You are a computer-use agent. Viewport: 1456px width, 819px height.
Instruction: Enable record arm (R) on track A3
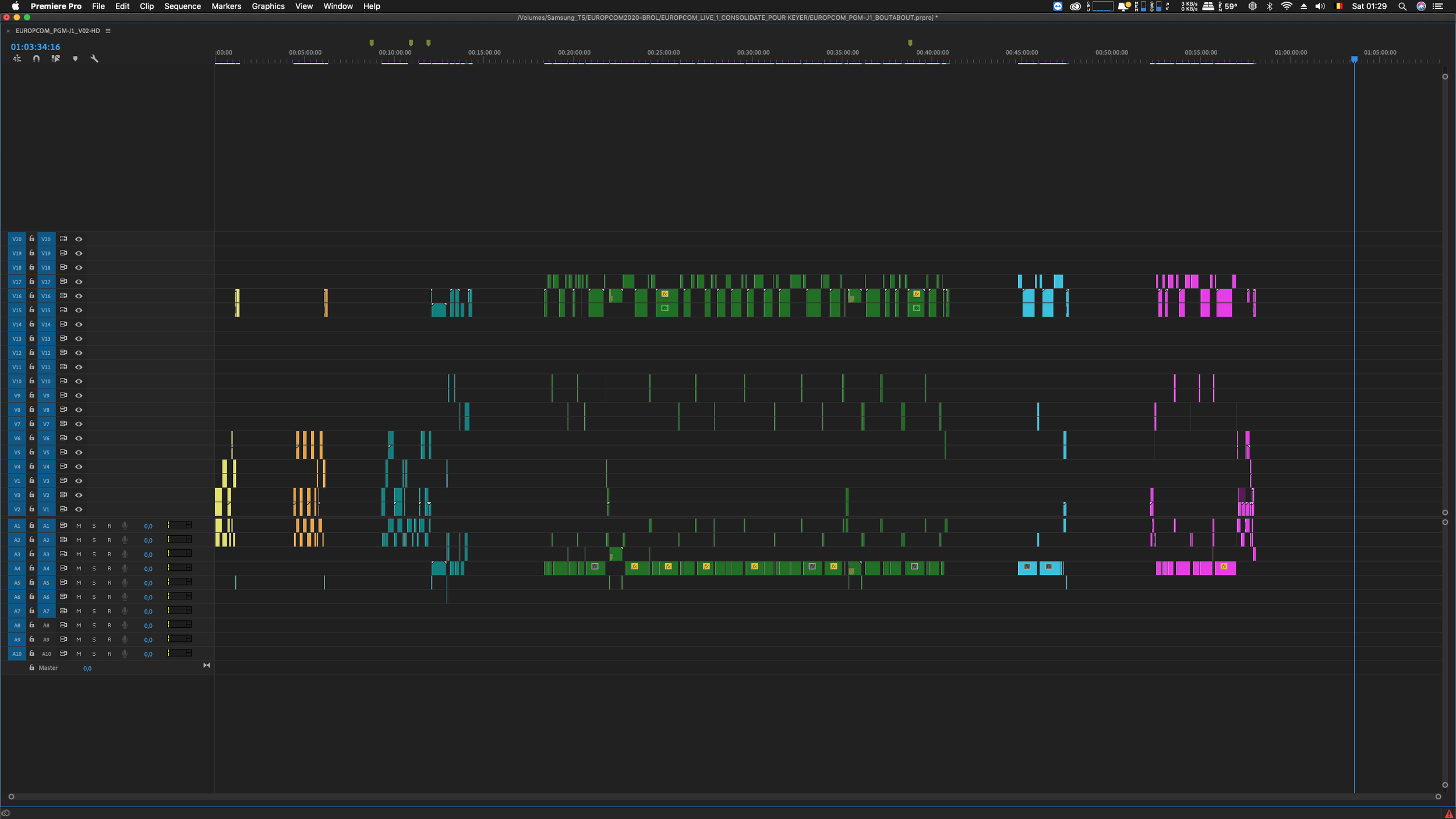point(109,554)
